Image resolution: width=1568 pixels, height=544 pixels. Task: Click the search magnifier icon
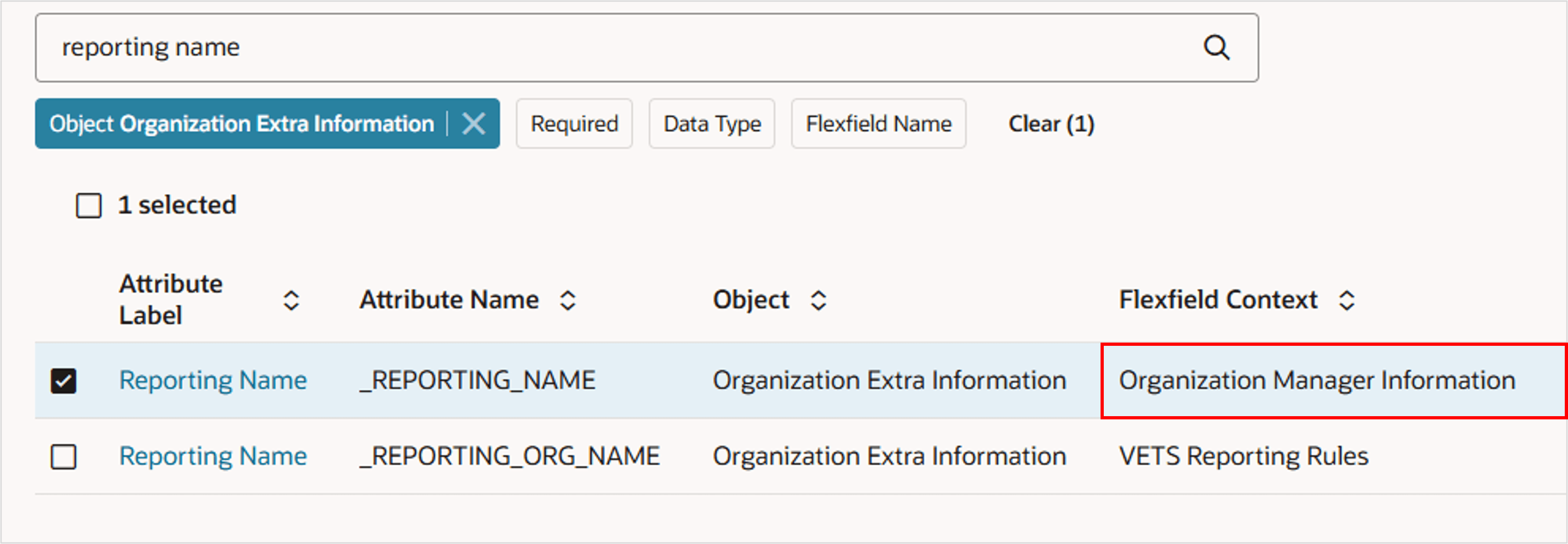point(1216,47)
